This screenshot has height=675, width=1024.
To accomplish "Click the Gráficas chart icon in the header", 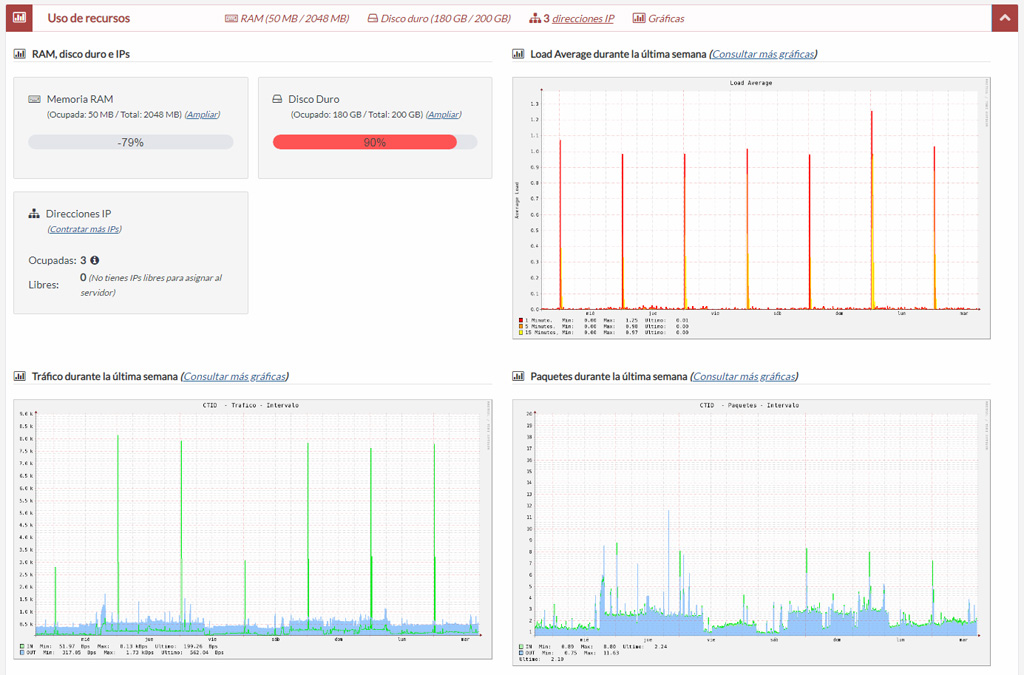I will tap(639, 19).
